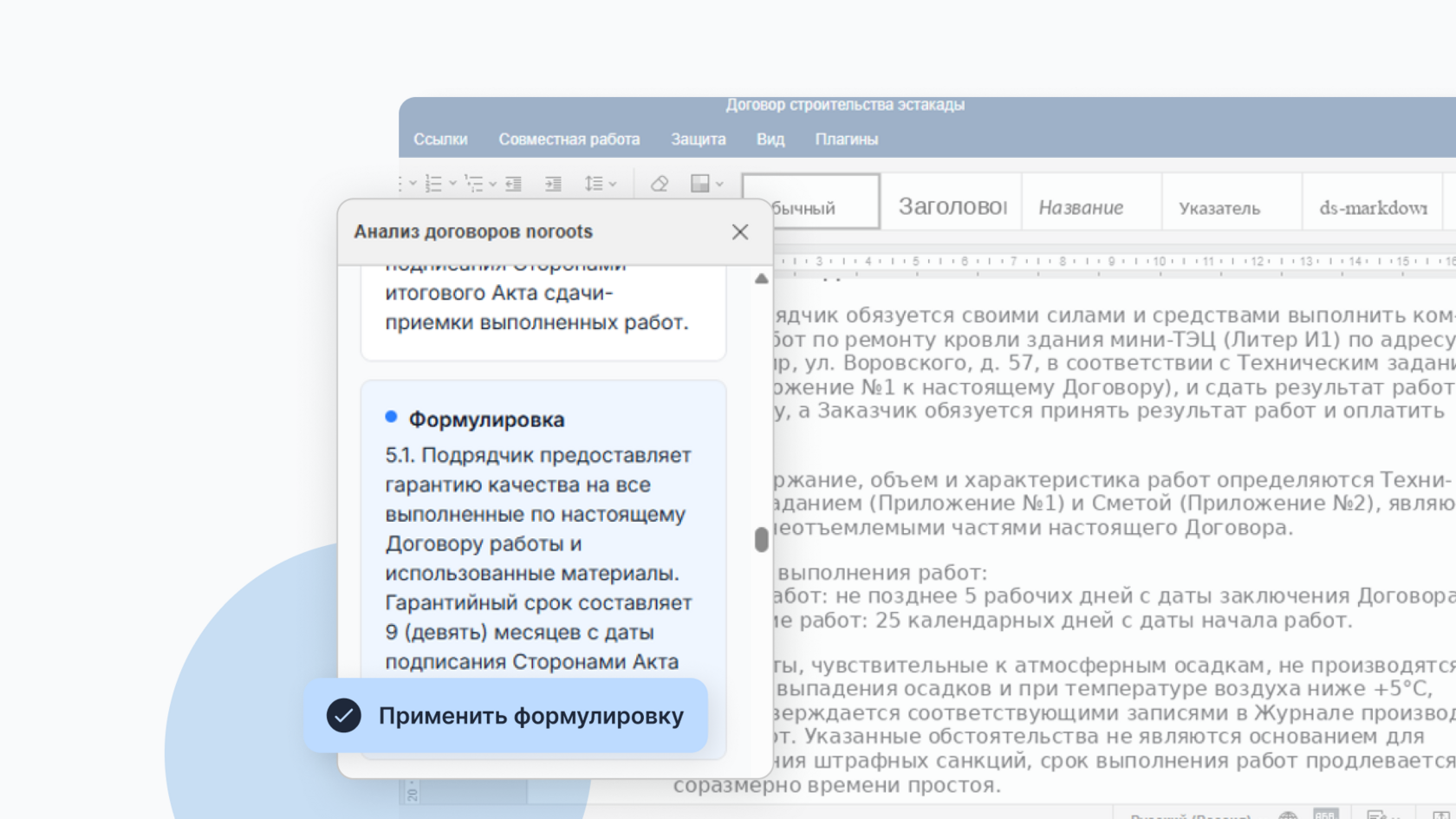The image size is (1456, 819).
Task: Click the Применить формулировку button
Action: 505,716
